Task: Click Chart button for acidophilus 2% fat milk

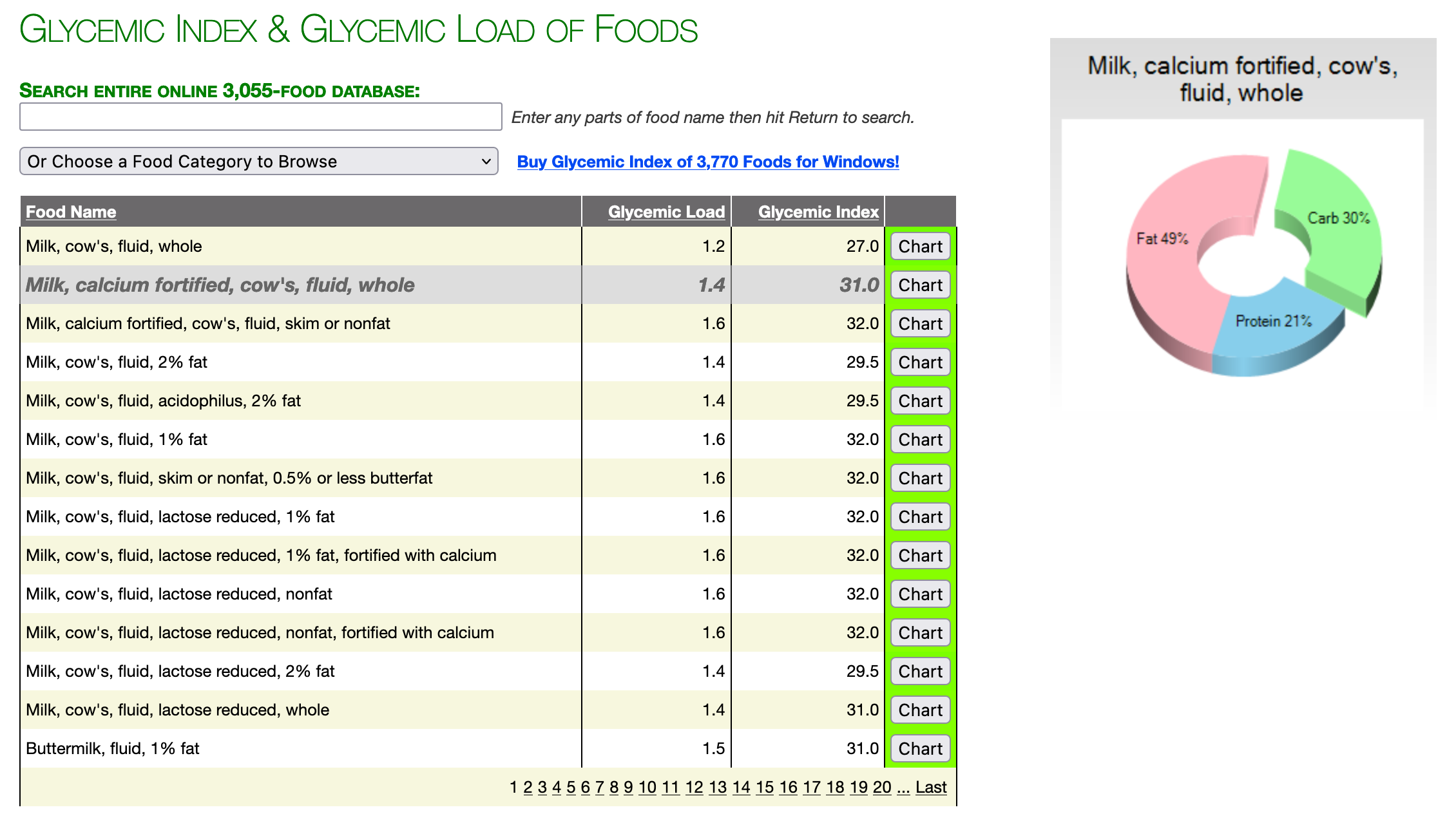Action: (x=920, y=401)
